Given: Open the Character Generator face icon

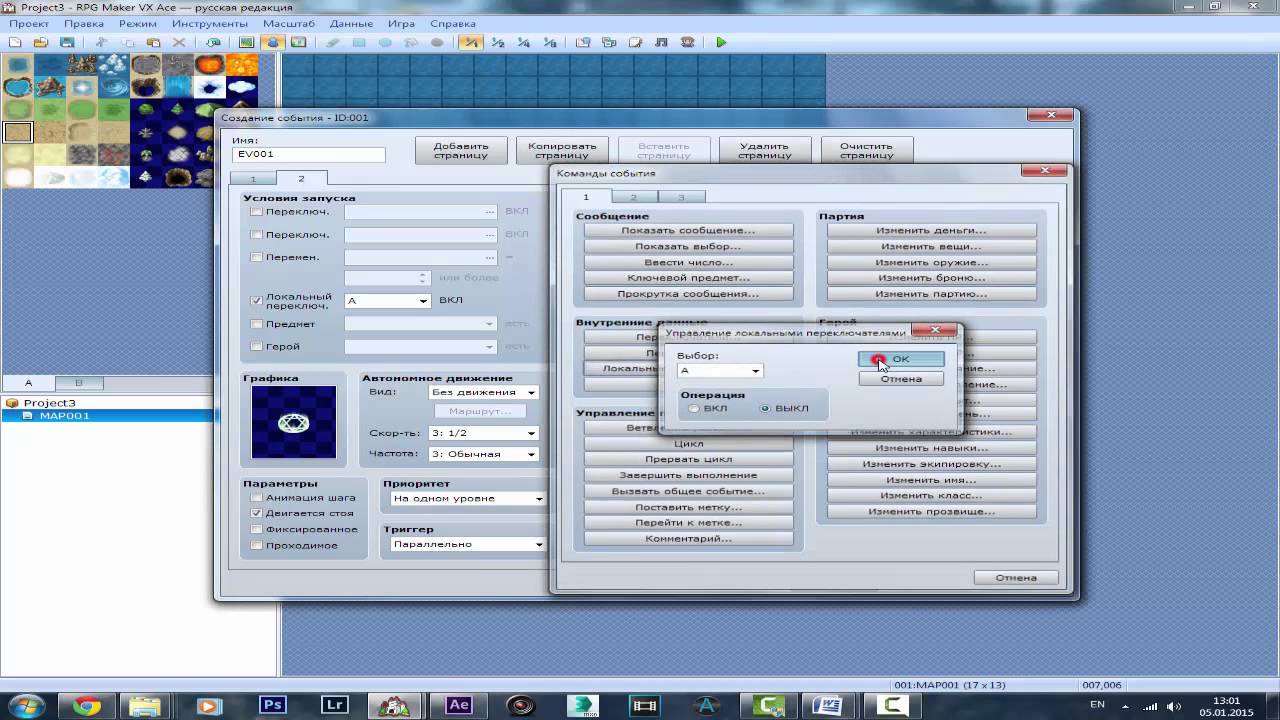Looking at the screenshot, I should click(x=687, y=42).
